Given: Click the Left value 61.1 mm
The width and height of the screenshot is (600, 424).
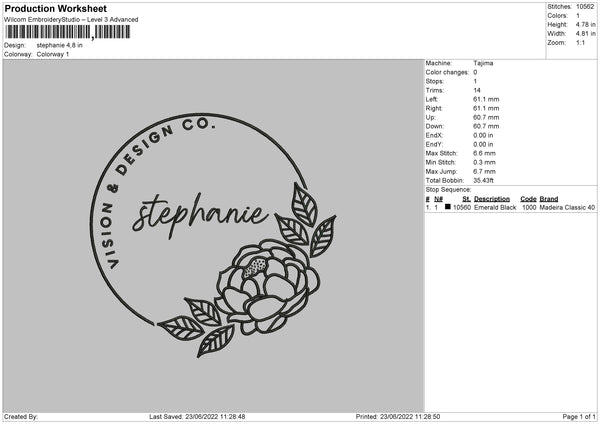Looking at the screenshot, I should (x=486, y=99).
